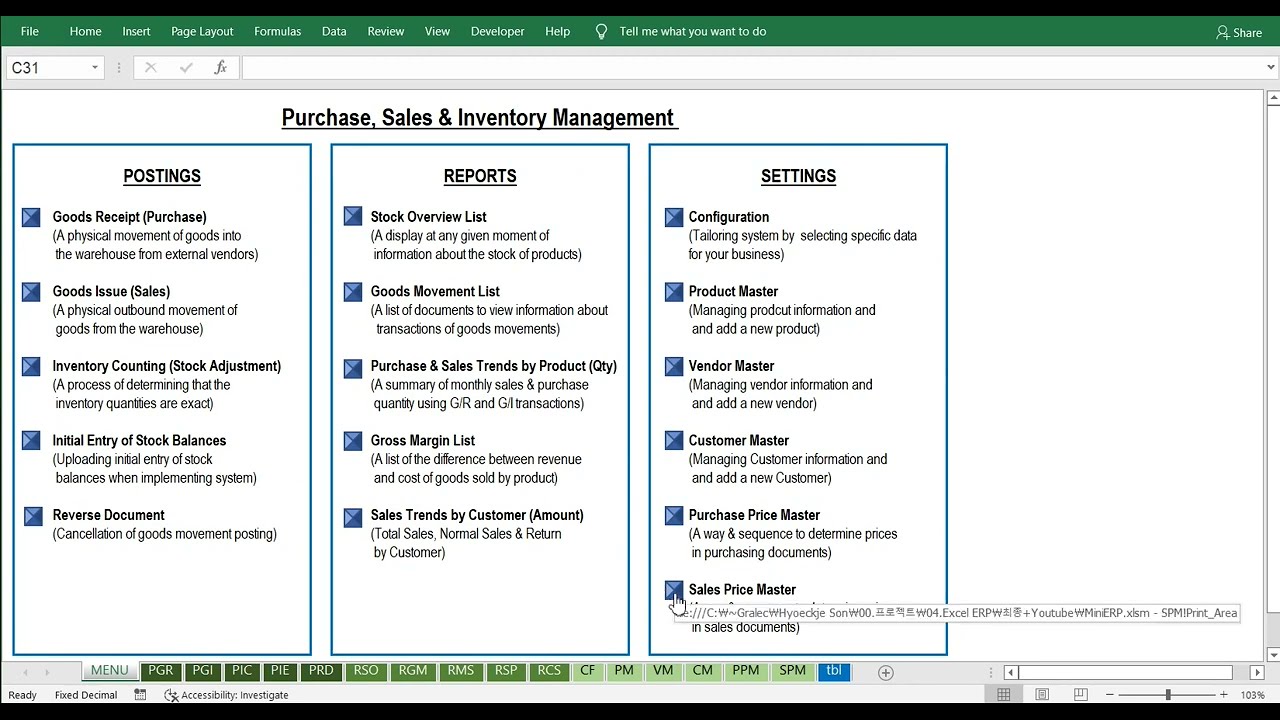The width and height of the screenshot is (1280, 720).
Task: Click the Gross Margin List icon
Action: [353, 441]
